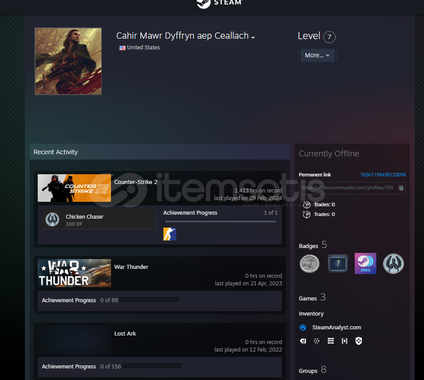This screenshot has height=380, width=424.
Task: Click the permanent link ID 76561198438120098
Action: pyautogui.click(x=383, y=175)
